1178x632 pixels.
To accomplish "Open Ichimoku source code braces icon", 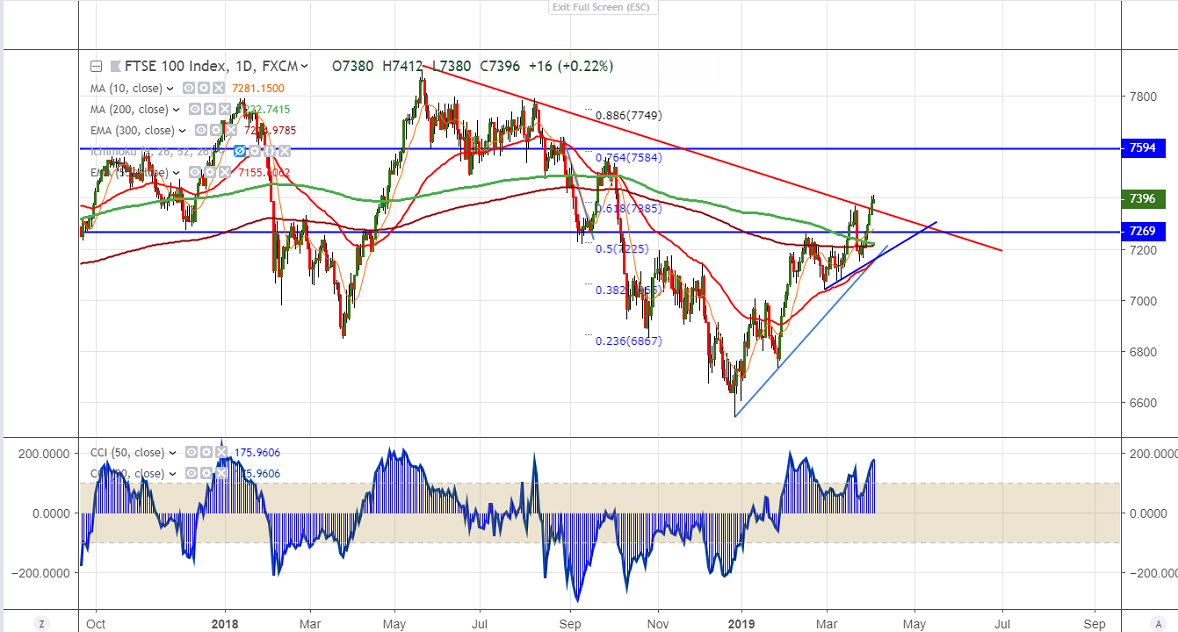I will [270, 151].
